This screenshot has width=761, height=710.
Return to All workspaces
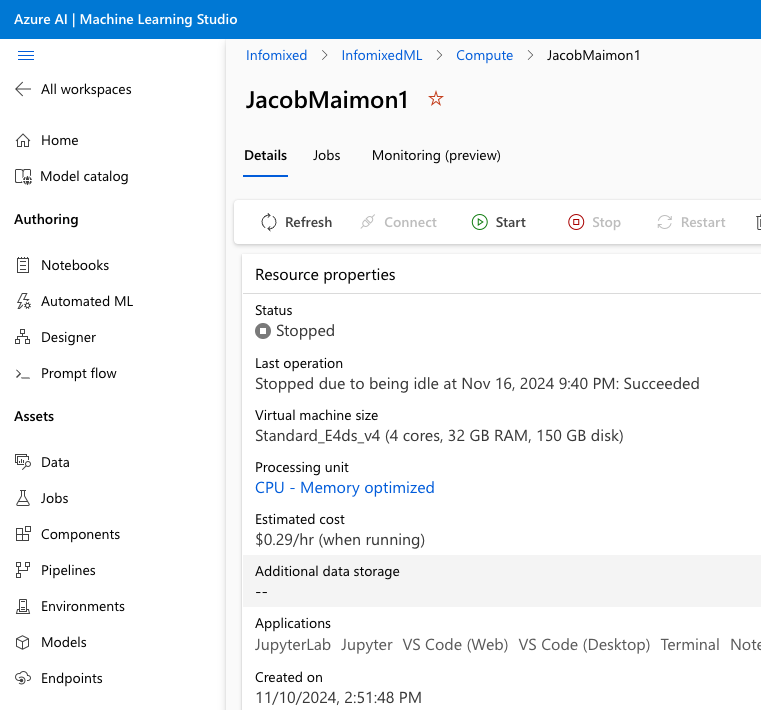[x=86, y=89]
